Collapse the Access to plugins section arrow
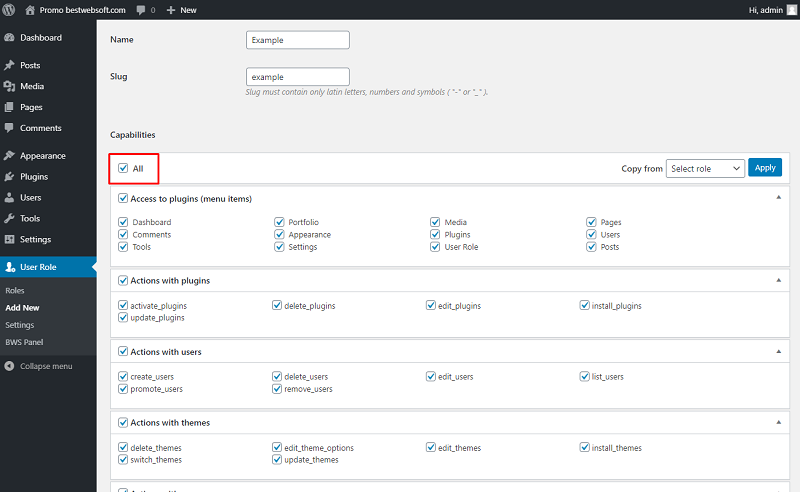The height and width of the screenshot is (492, 800). (779, 198)
